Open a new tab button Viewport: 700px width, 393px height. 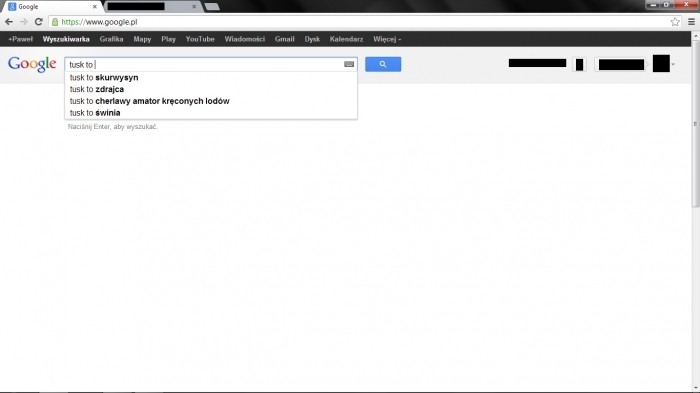pos(212,7)
